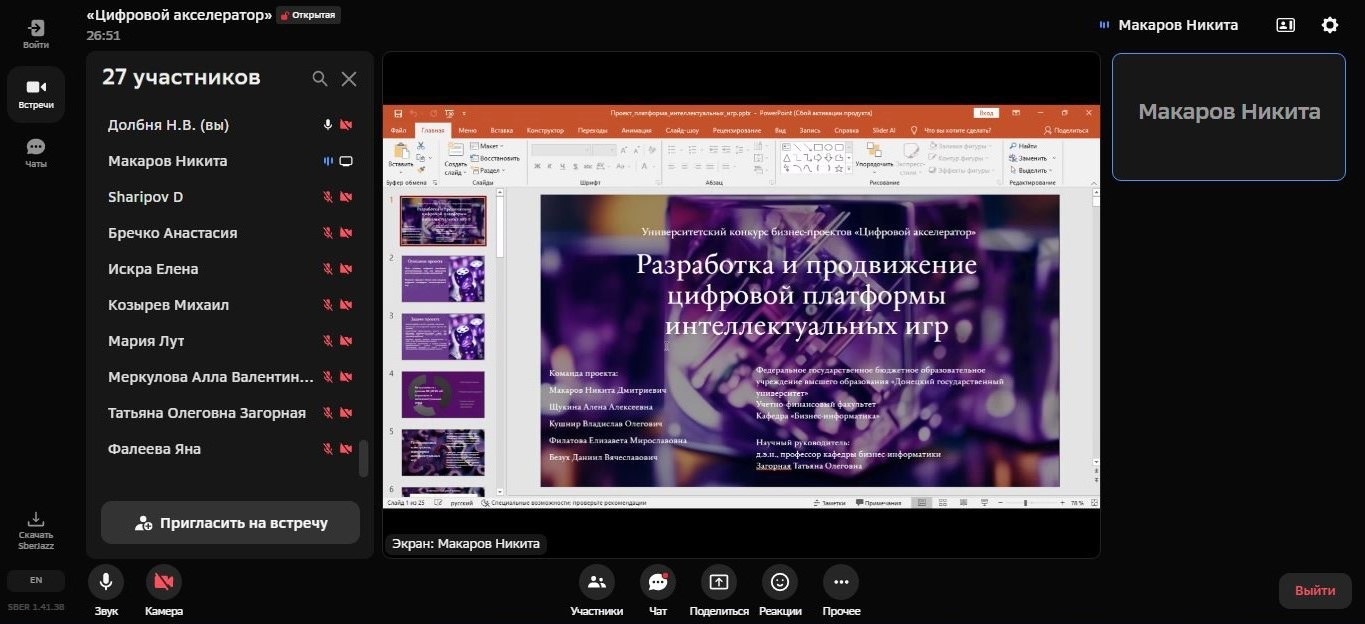Click the Экран: Макаров Никита label
Screen dimensions: 1365x624
pos(465,544)
